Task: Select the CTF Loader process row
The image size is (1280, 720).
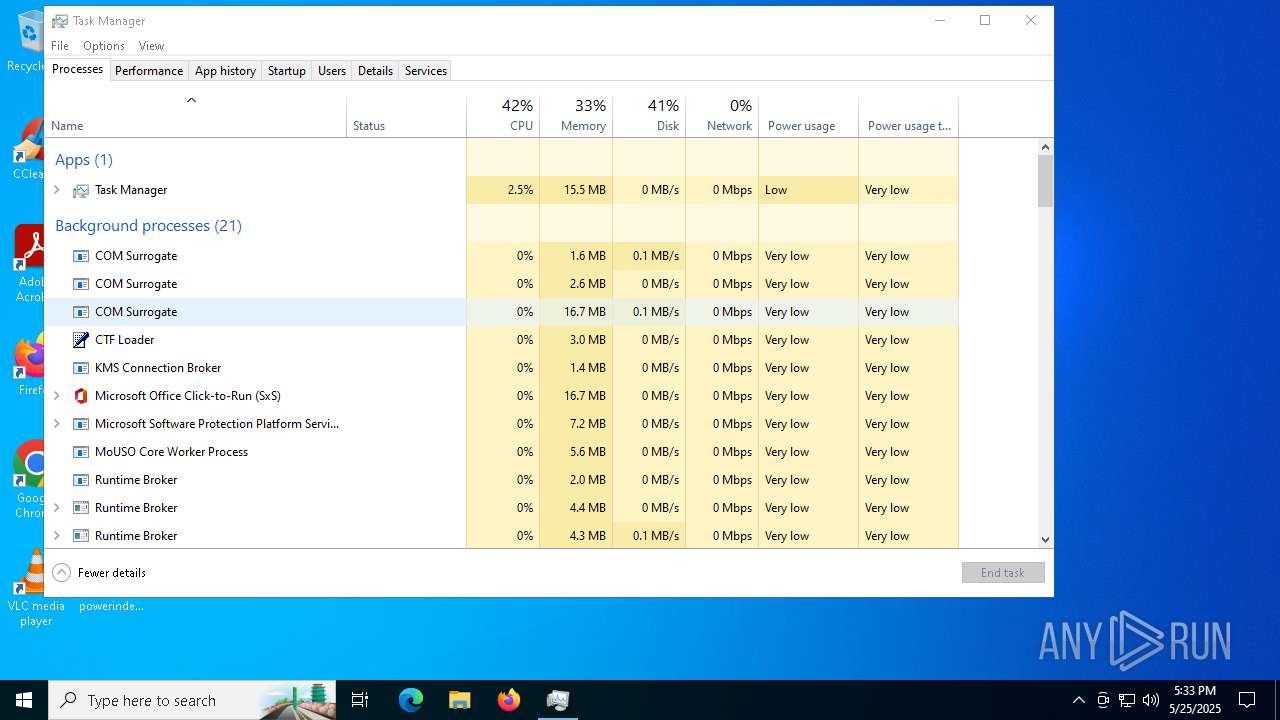Action: 502,340
